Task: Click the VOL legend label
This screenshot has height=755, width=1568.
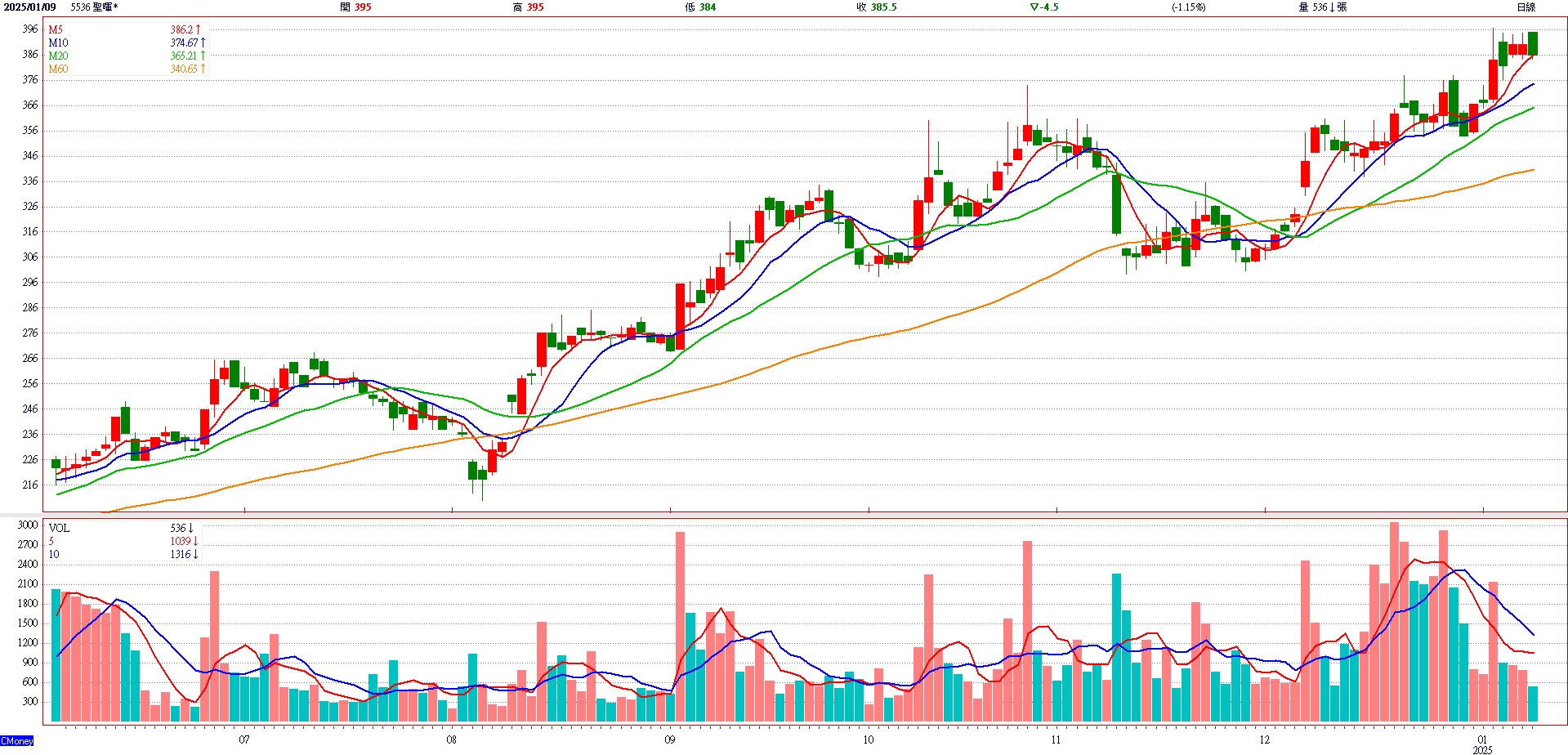Action: click(59, 528)
